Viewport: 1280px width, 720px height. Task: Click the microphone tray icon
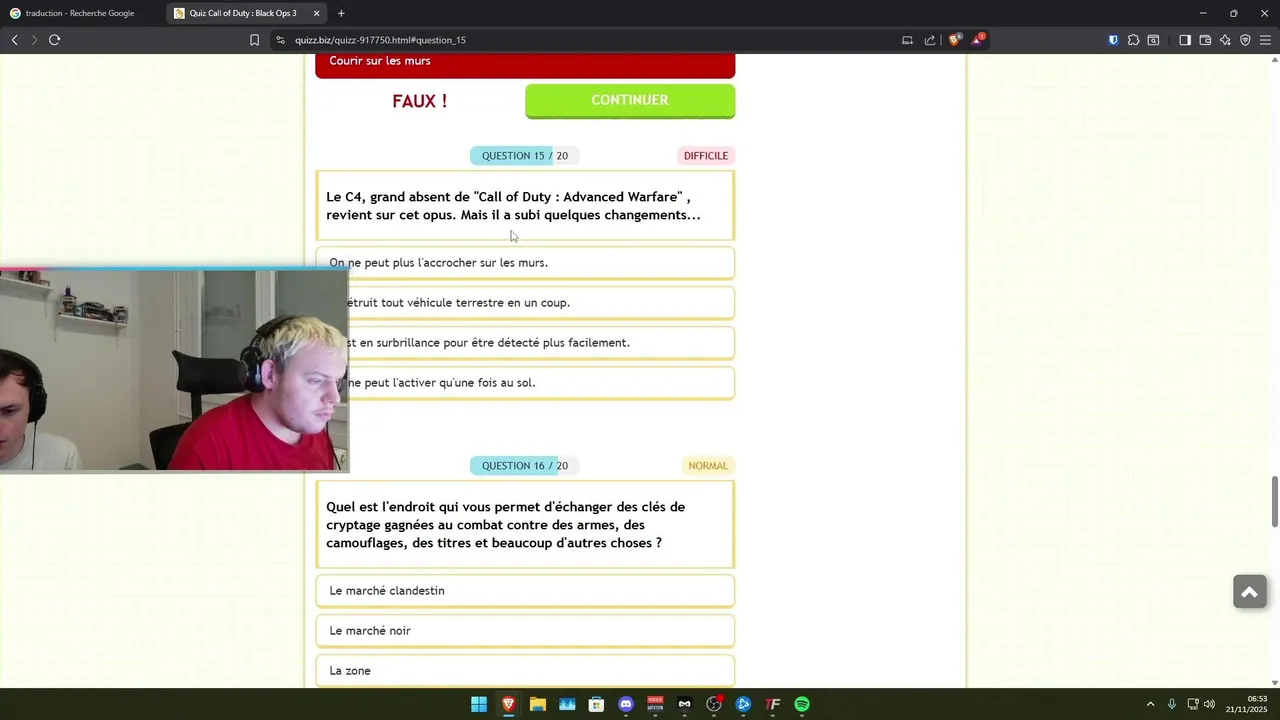1172,704
